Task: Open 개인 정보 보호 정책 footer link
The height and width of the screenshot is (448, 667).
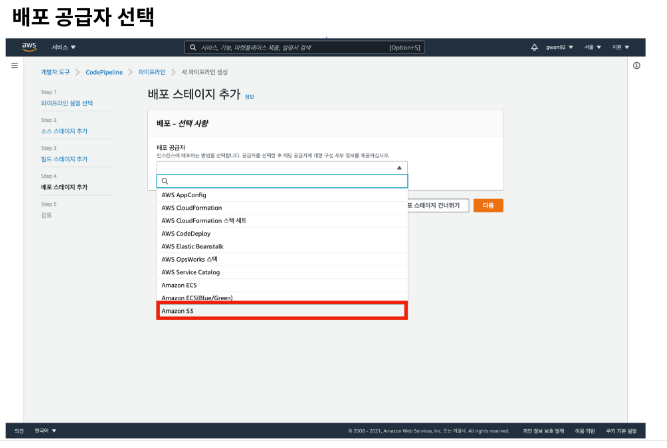Action: coord(543,431)
